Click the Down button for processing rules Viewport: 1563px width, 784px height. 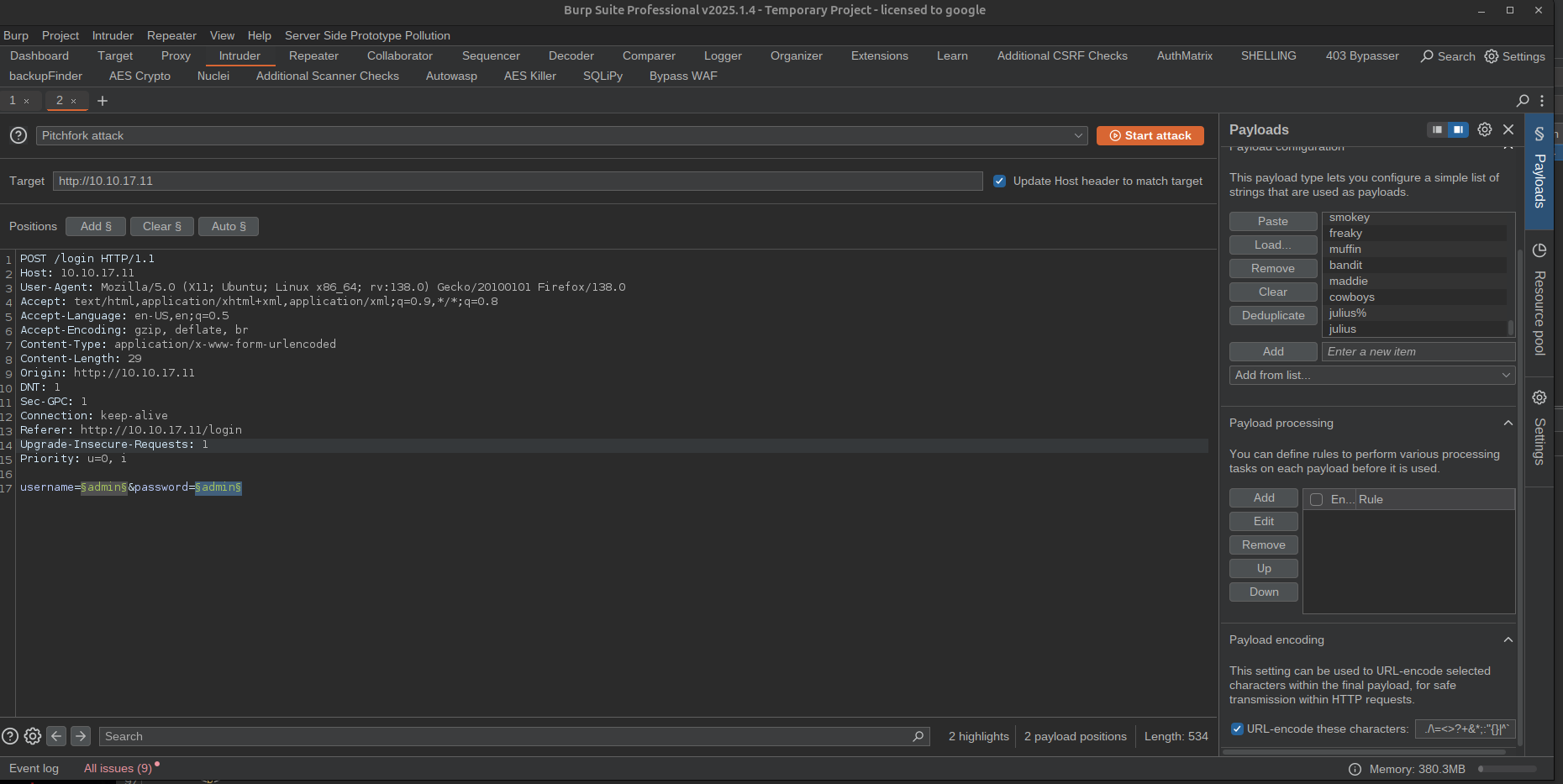point(1264,592)
